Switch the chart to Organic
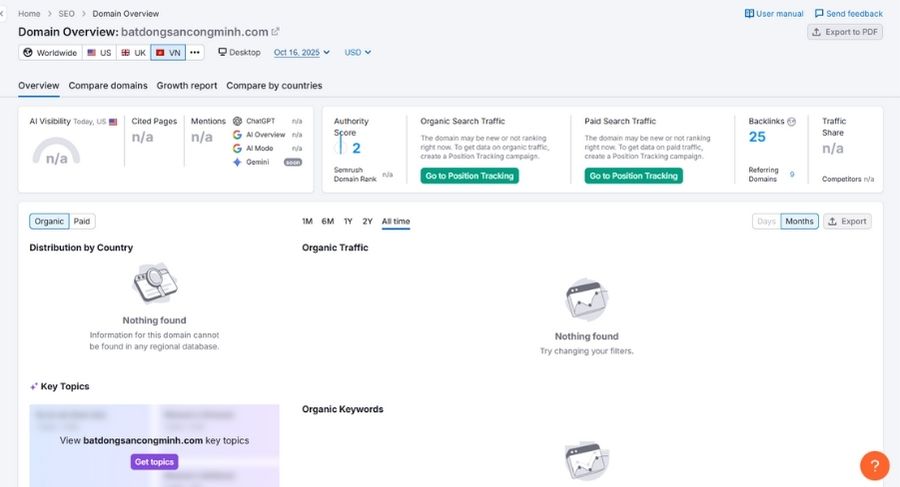900x487 pixels. 49,221
